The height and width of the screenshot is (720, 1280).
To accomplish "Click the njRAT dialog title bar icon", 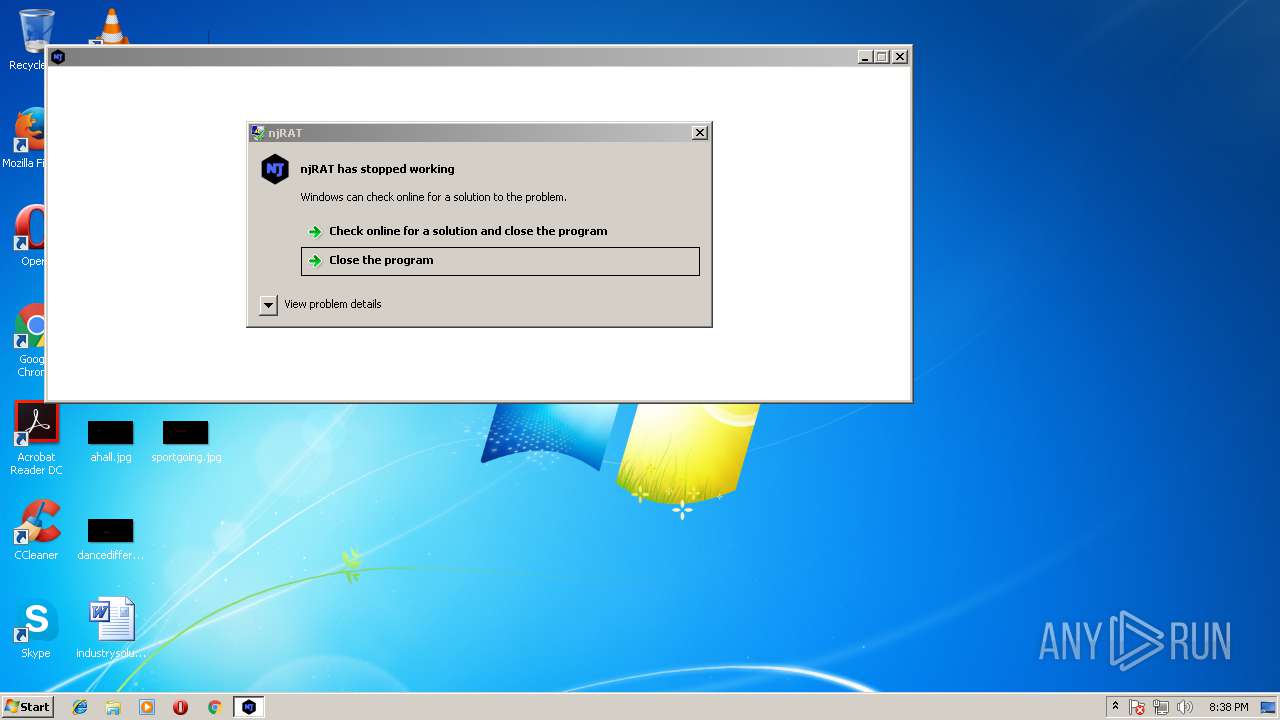I will click(258, 133).
